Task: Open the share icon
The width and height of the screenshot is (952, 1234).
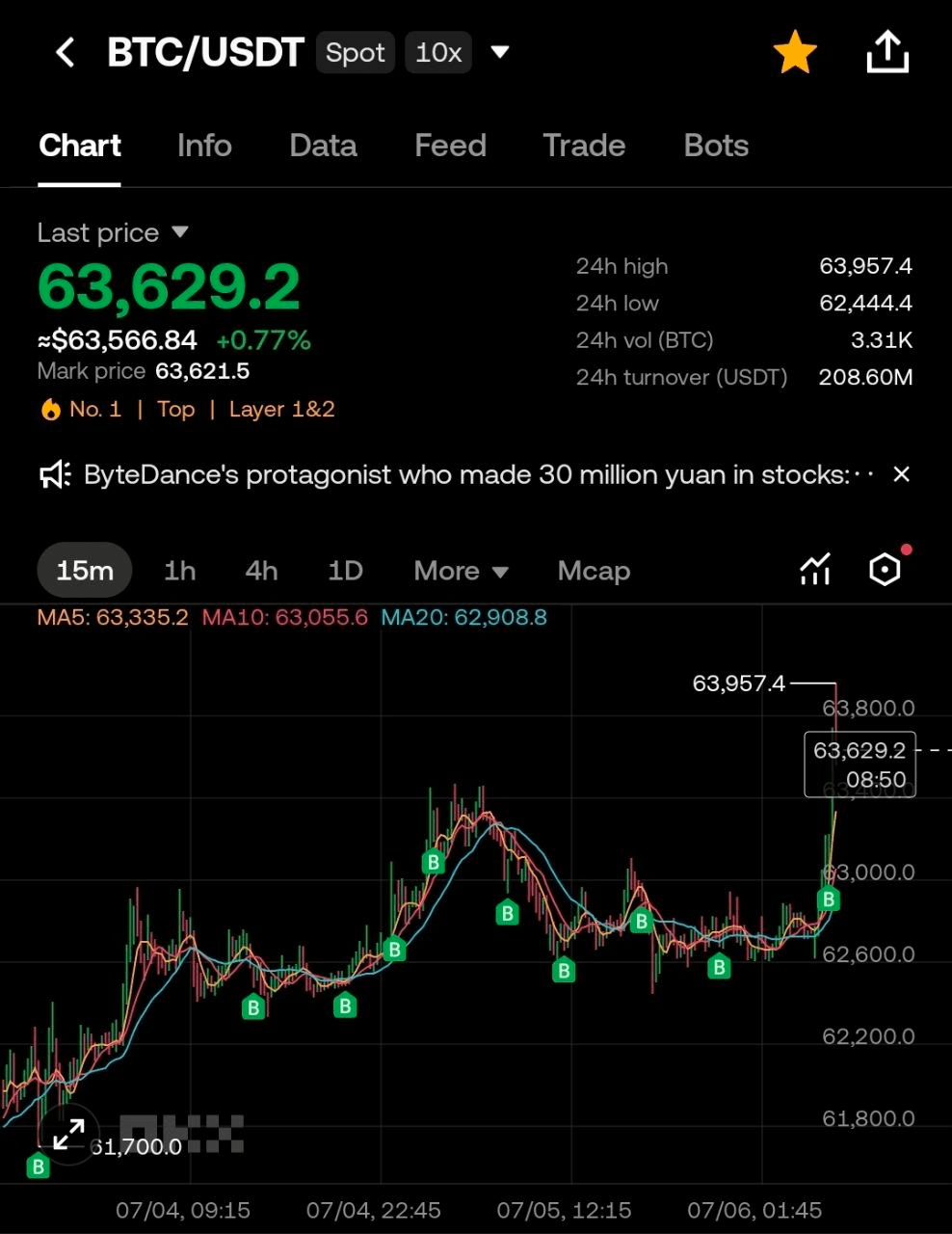Action: 887,52
